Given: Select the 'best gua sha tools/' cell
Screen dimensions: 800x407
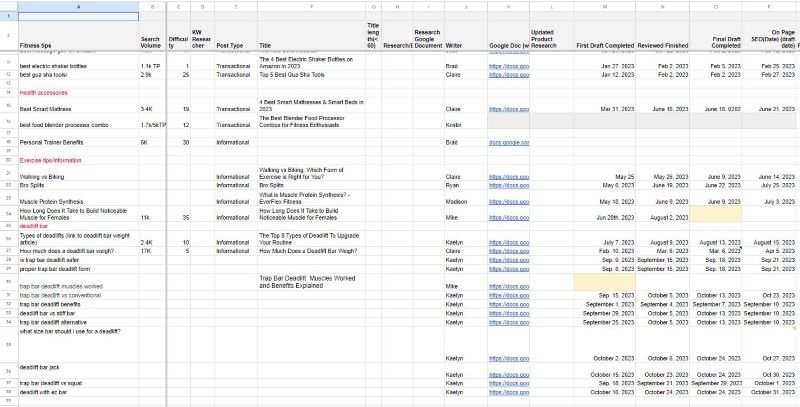Looking at the screenshot, I should 79,74.
